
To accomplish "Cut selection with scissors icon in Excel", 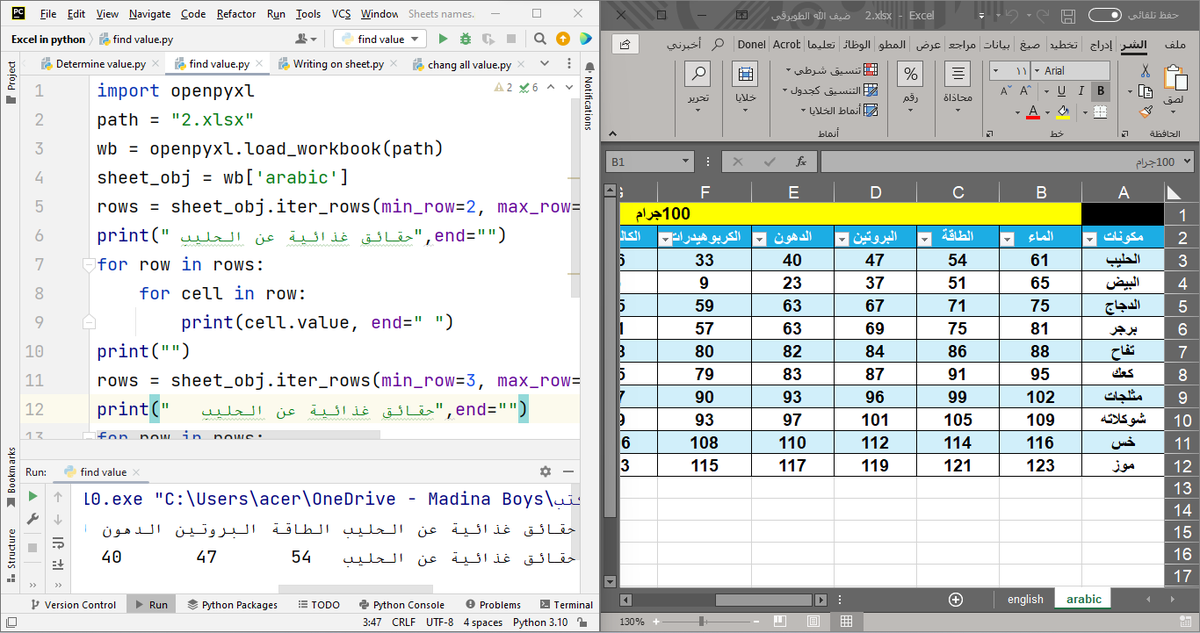I will (x=1146, y=71).
